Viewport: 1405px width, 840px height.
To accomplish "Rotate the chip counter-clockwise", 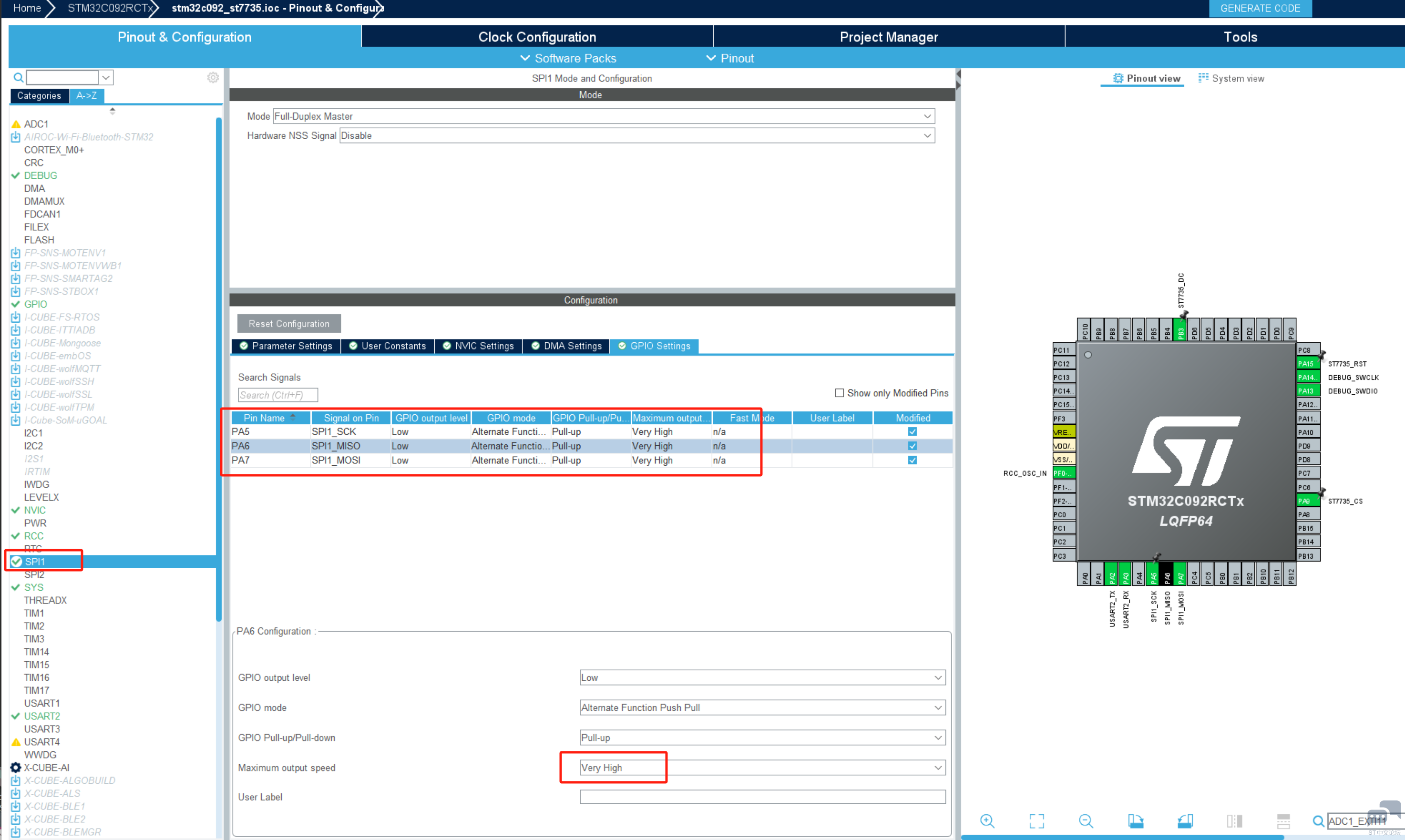I will 1185,821.
